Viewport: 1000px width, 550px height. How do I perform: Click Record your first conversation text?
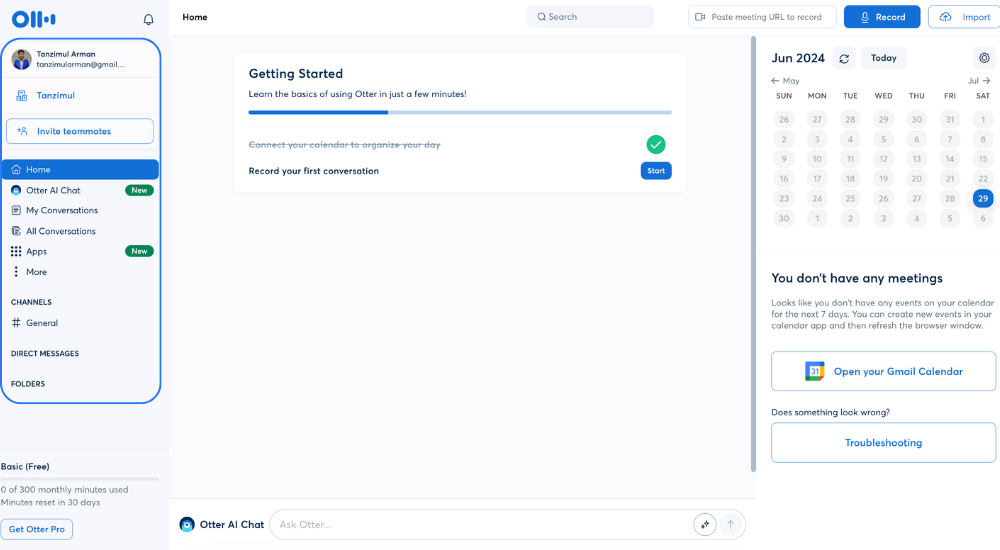tap(314, 171)
